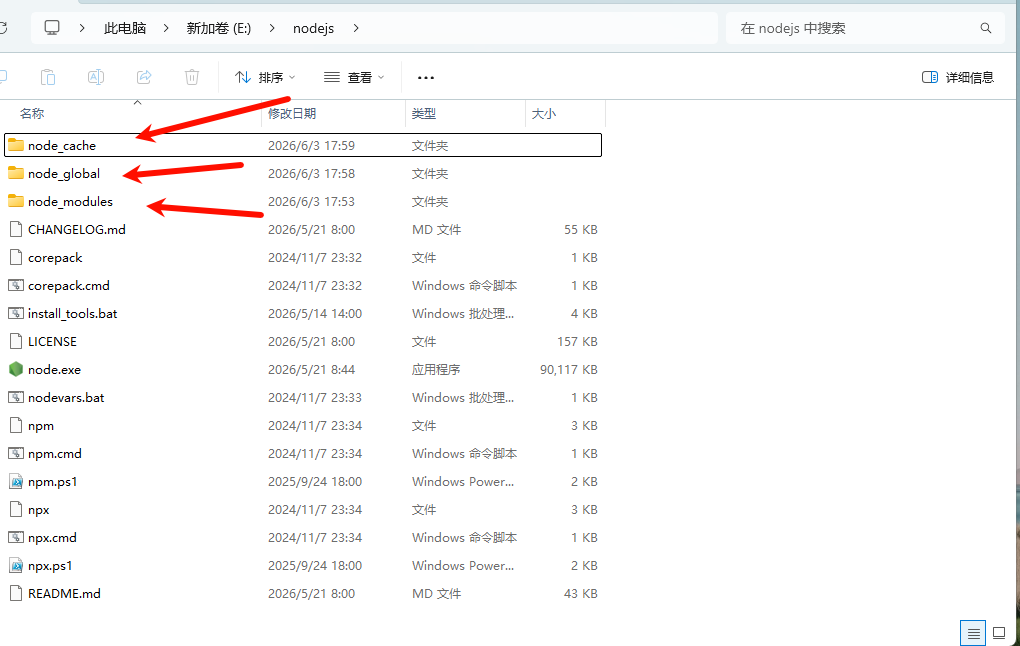Click the node.exe file name
Screen dimensions: 1020x646
[54, 370]
